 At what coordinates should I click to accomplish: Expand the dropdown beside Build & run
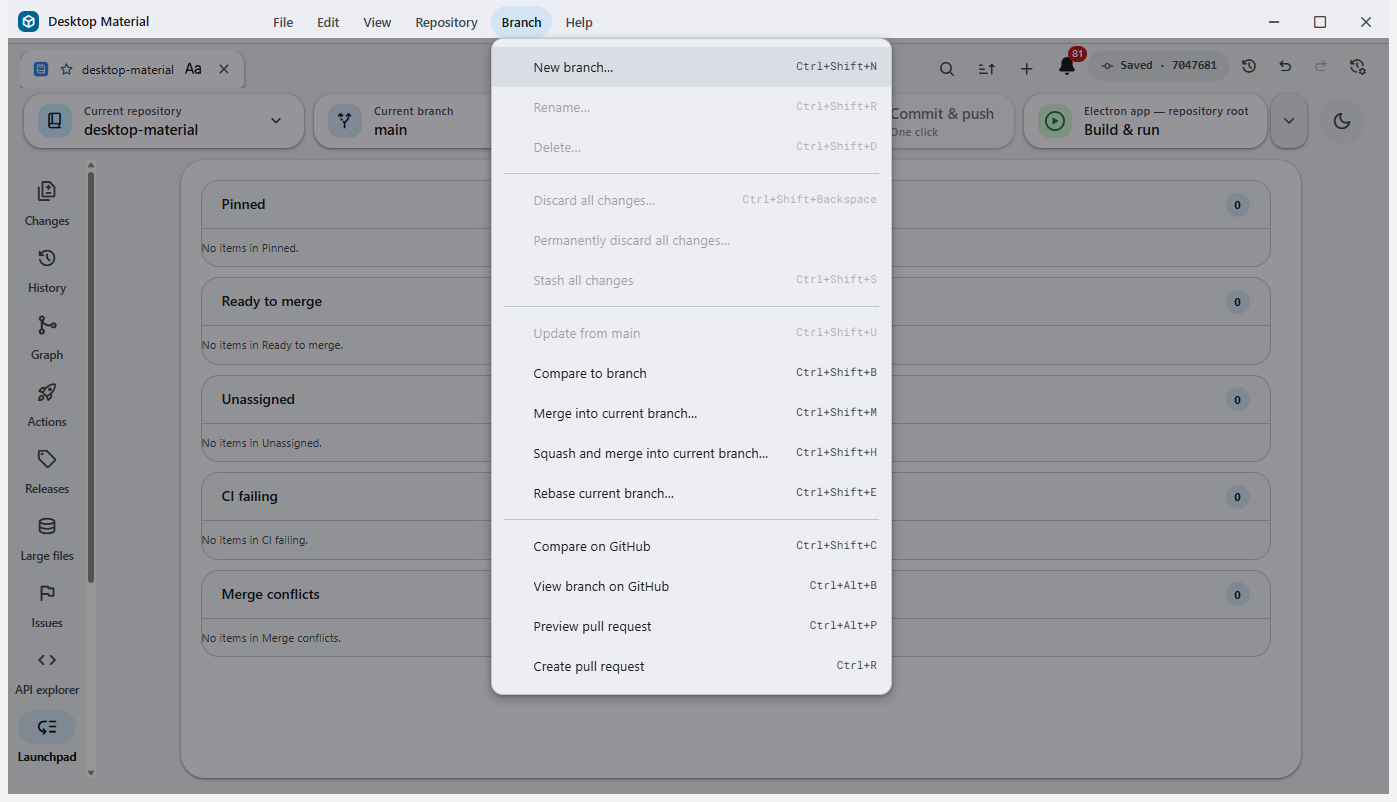[x=1289, y=121]
